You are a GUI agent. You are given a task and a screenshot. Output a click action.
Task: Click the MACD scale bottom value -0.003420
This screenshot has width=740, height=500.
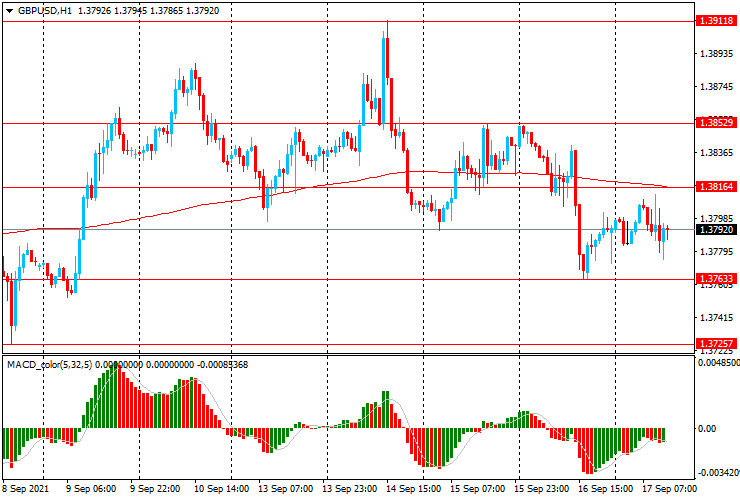719,473
